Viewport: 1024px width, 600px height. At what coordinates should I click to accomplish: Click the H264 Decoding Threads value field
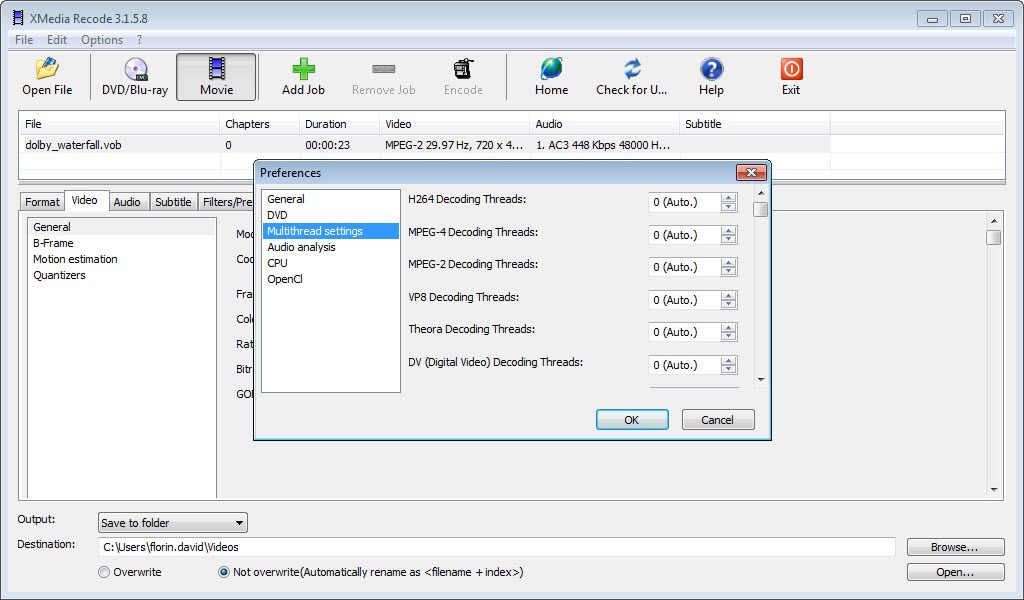[x=684, y=202]
